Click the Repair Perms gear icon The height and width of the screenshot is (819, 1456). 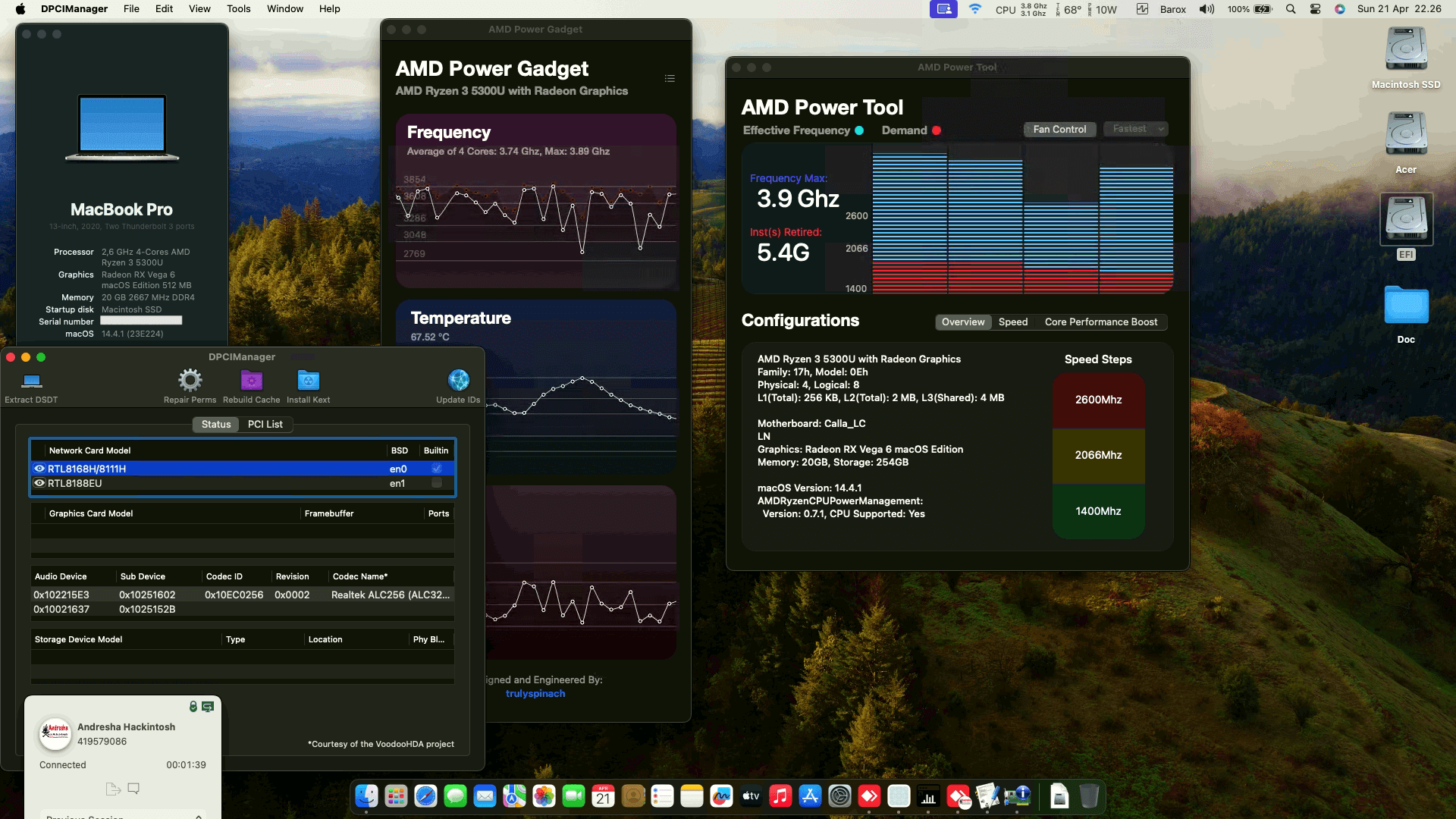click(190, 380)
